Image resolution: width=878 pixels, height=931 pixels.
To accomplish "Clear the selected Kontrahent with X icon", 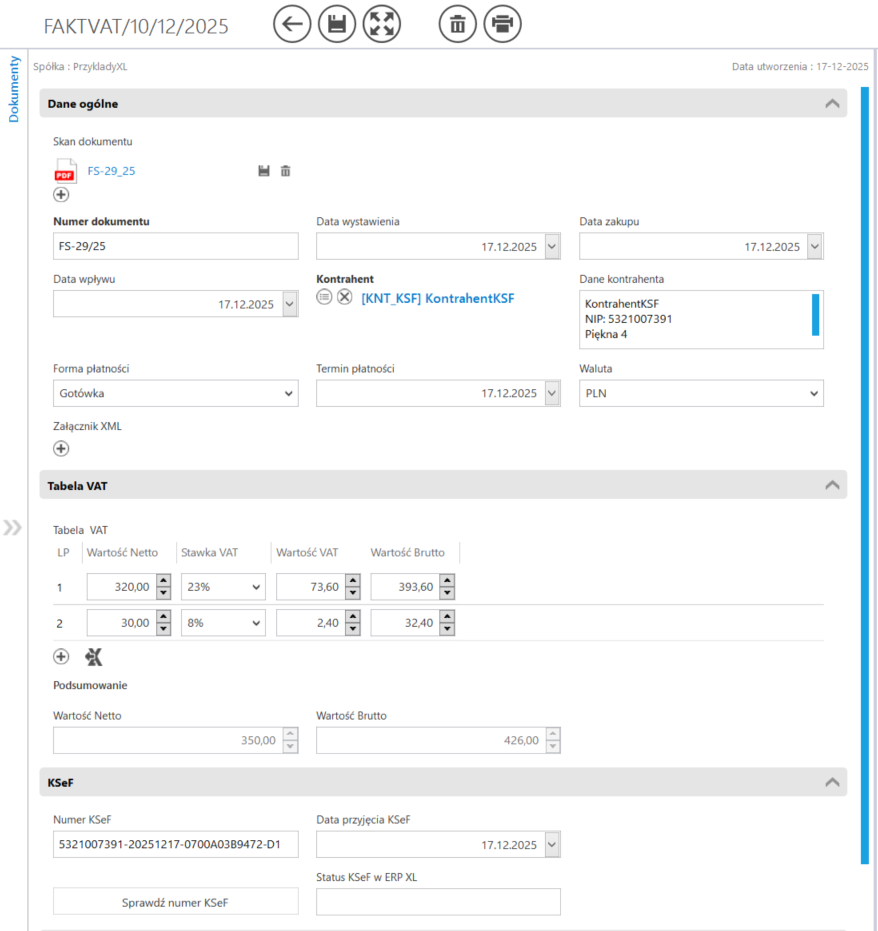I will 345,297.
